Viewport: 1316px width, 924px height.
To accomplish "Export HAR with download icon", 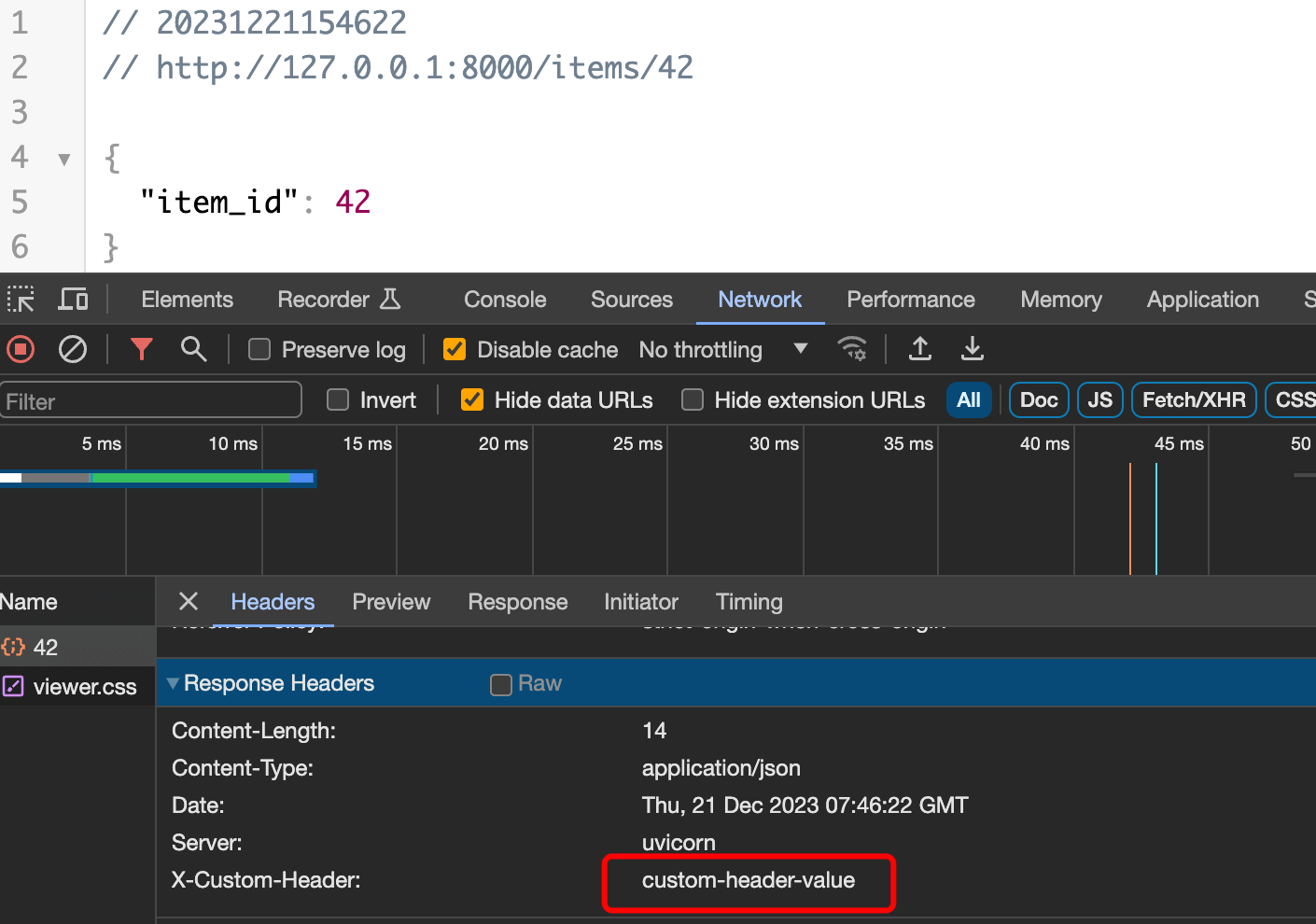I will point(973,349).
